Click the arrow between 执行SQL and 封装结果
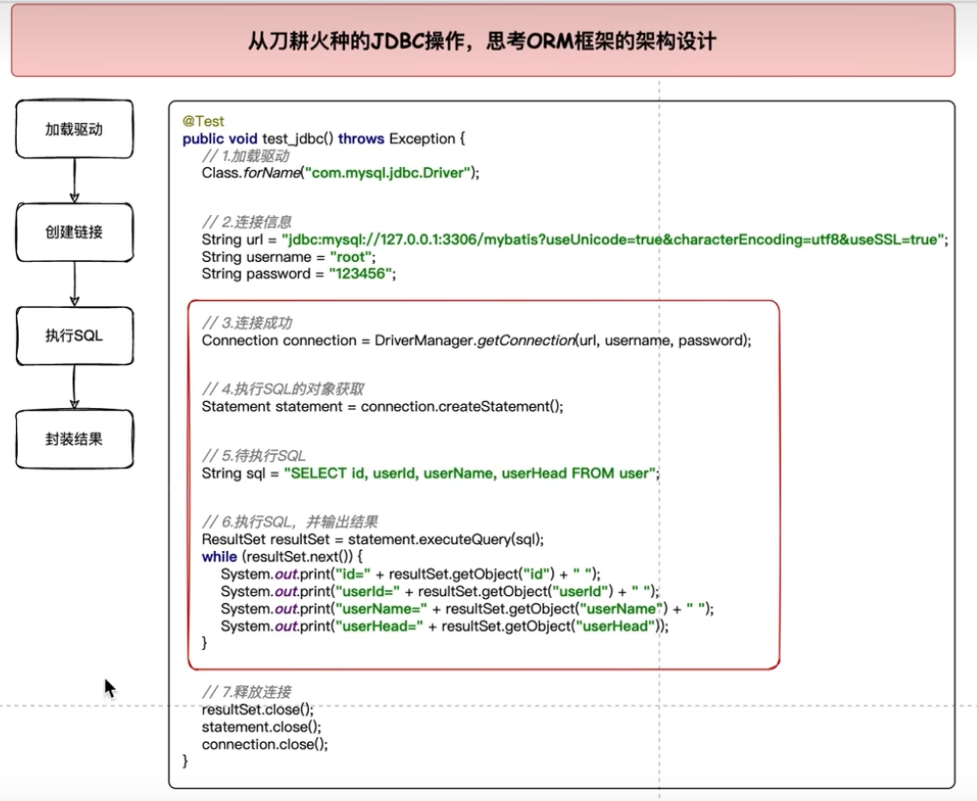 click(x=74, y=386)
